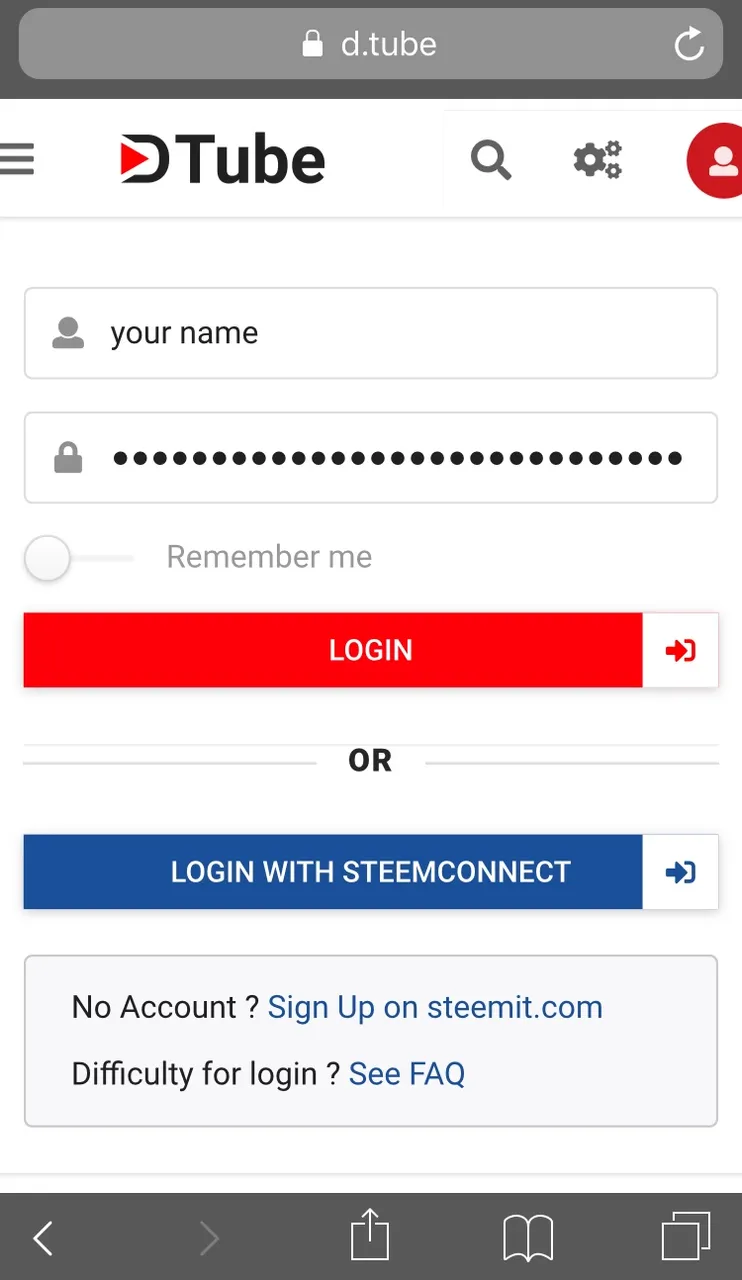The width and height of the screenshot is (742, 1280).
Task: Open the browser bookmarks icon
Action: [x=528, y=1237]
